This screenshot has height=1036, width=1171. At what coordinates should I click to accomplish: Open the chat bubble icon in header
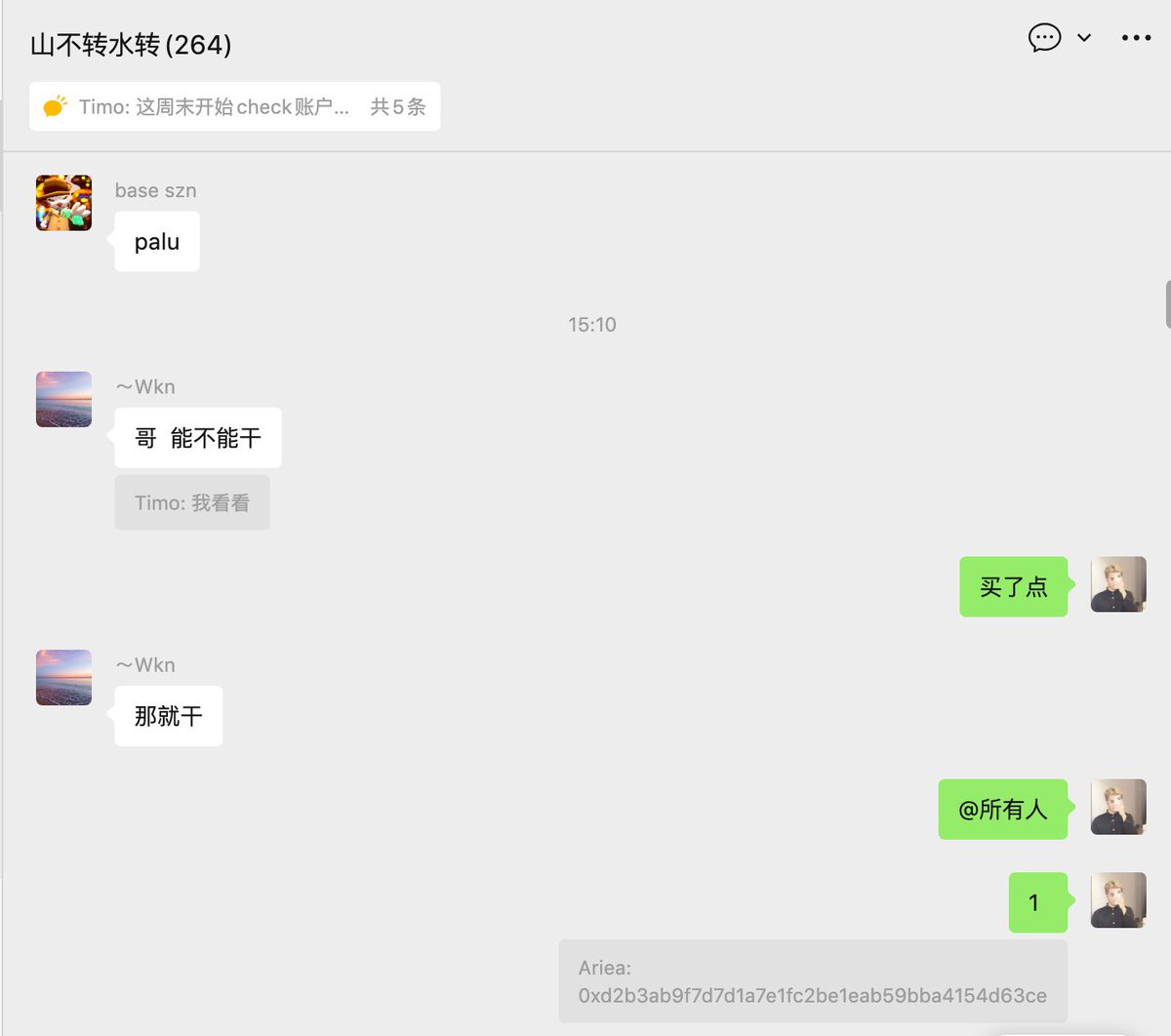[1044, 38]
